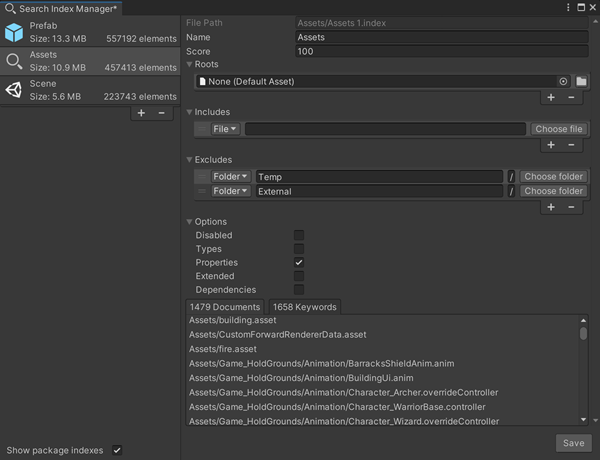Select the Assets index magnifier icon
Viewport: 600px width, 460px height.
[x=15, y=62]
